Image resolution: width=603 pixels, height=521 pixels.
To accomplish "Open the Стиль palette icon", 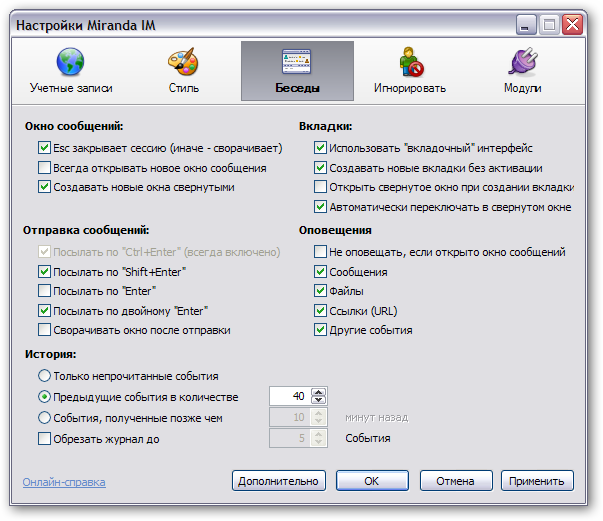I will click(183, 63).
